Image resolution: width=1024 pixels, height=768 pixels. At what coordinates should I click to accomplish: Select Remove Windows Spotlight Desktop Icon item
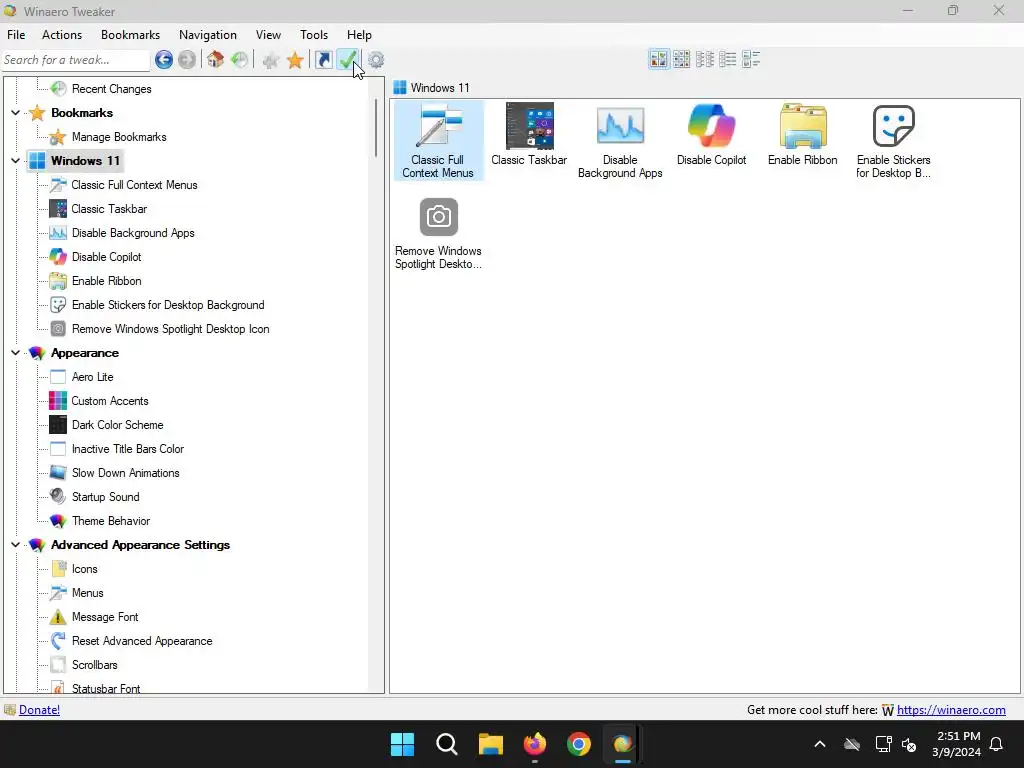coord(170,329)
